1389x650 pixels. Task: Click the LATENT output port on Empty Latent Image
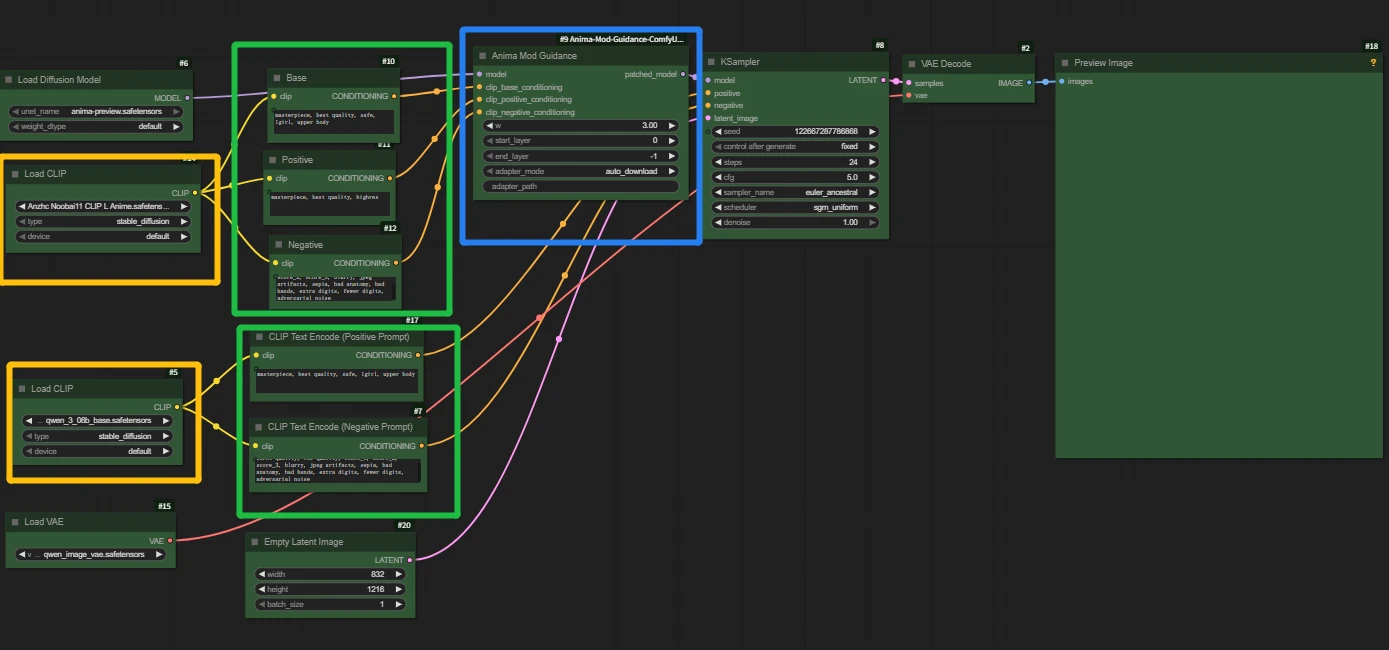410,560
